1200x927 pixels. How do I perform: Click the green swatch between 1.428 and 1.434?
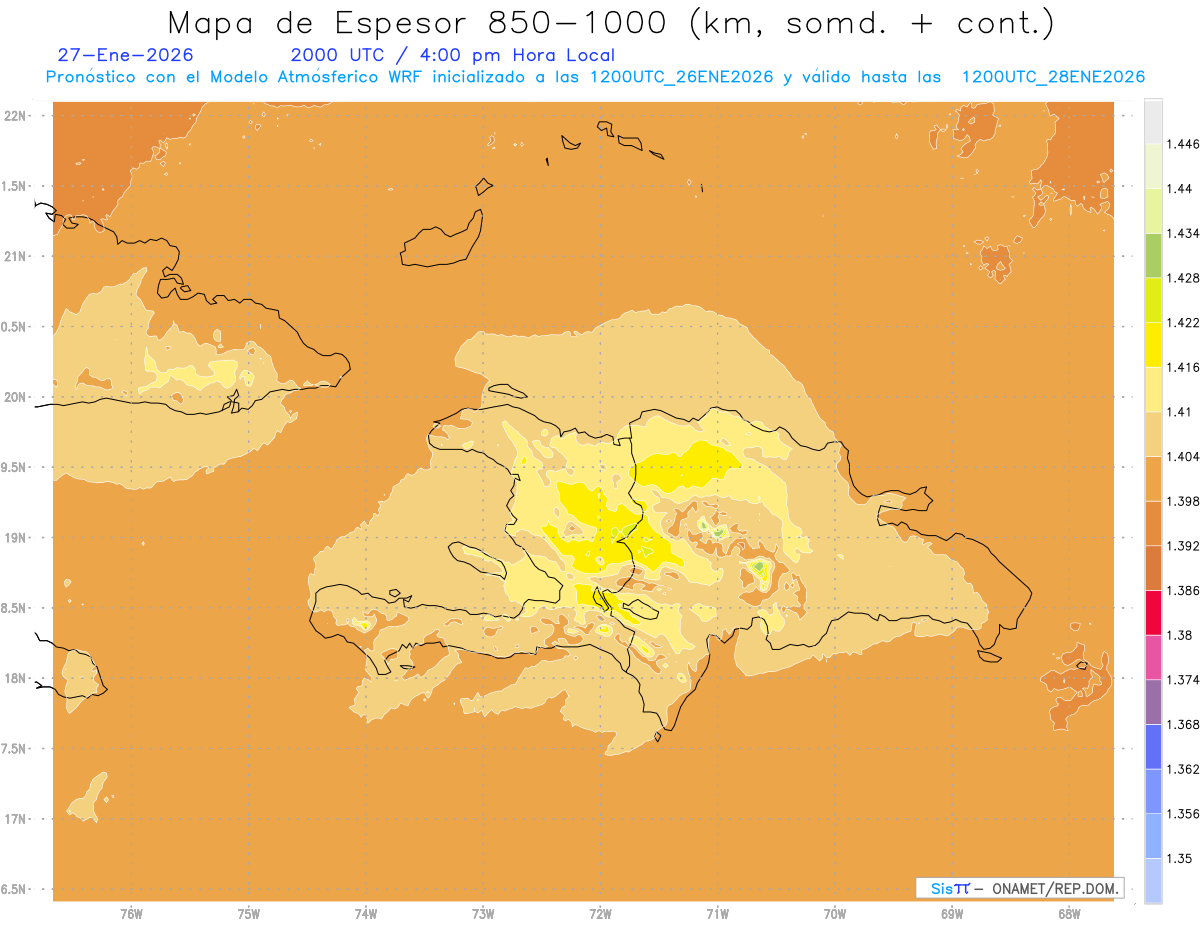(x=1153, y=255)
